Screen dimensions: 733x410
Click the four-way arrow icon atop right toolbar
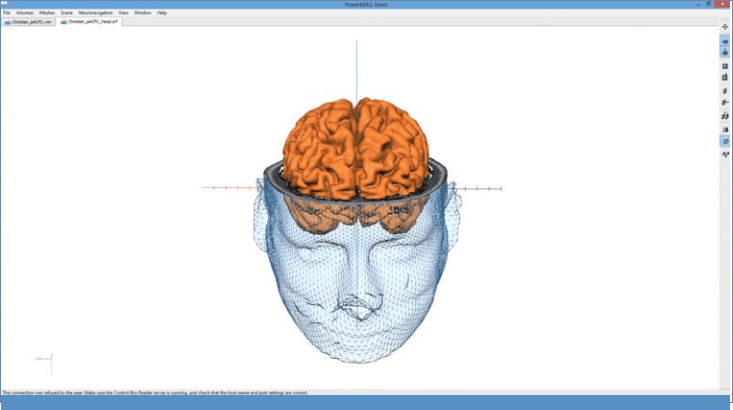725,27
